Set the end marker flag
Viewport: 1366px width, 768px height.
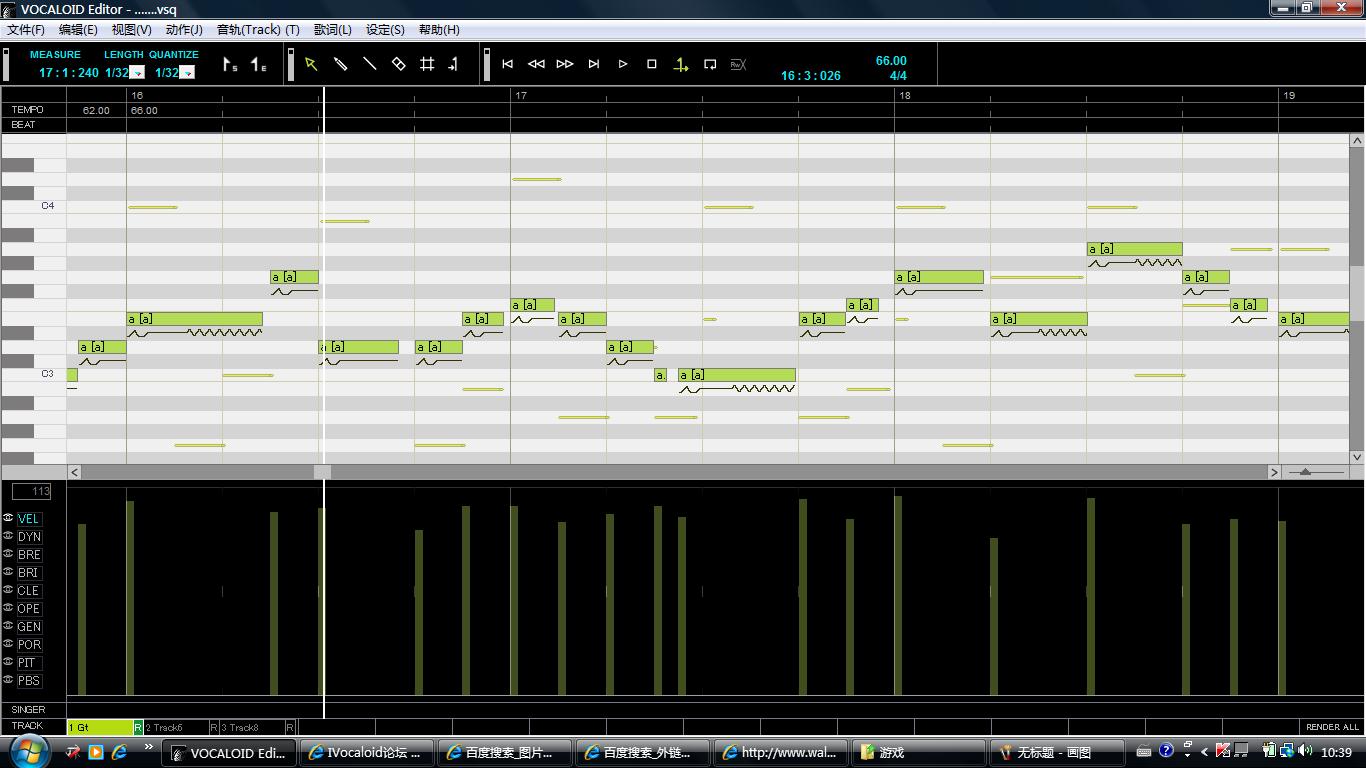(x=258, y=65)
